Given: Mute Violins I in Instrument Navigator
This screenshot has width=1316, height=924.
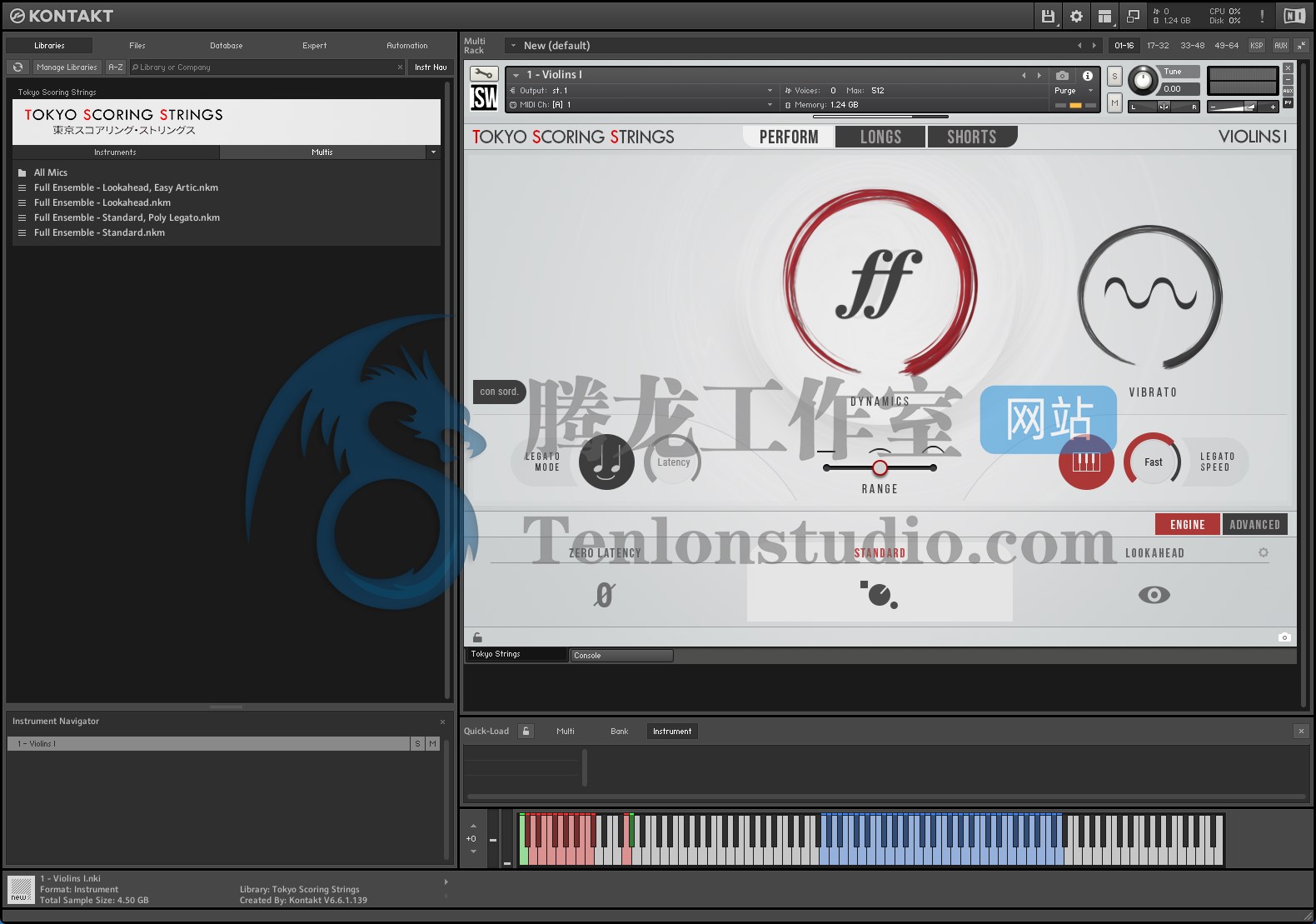Looking at the screenshot, I should tap(432, 744).
